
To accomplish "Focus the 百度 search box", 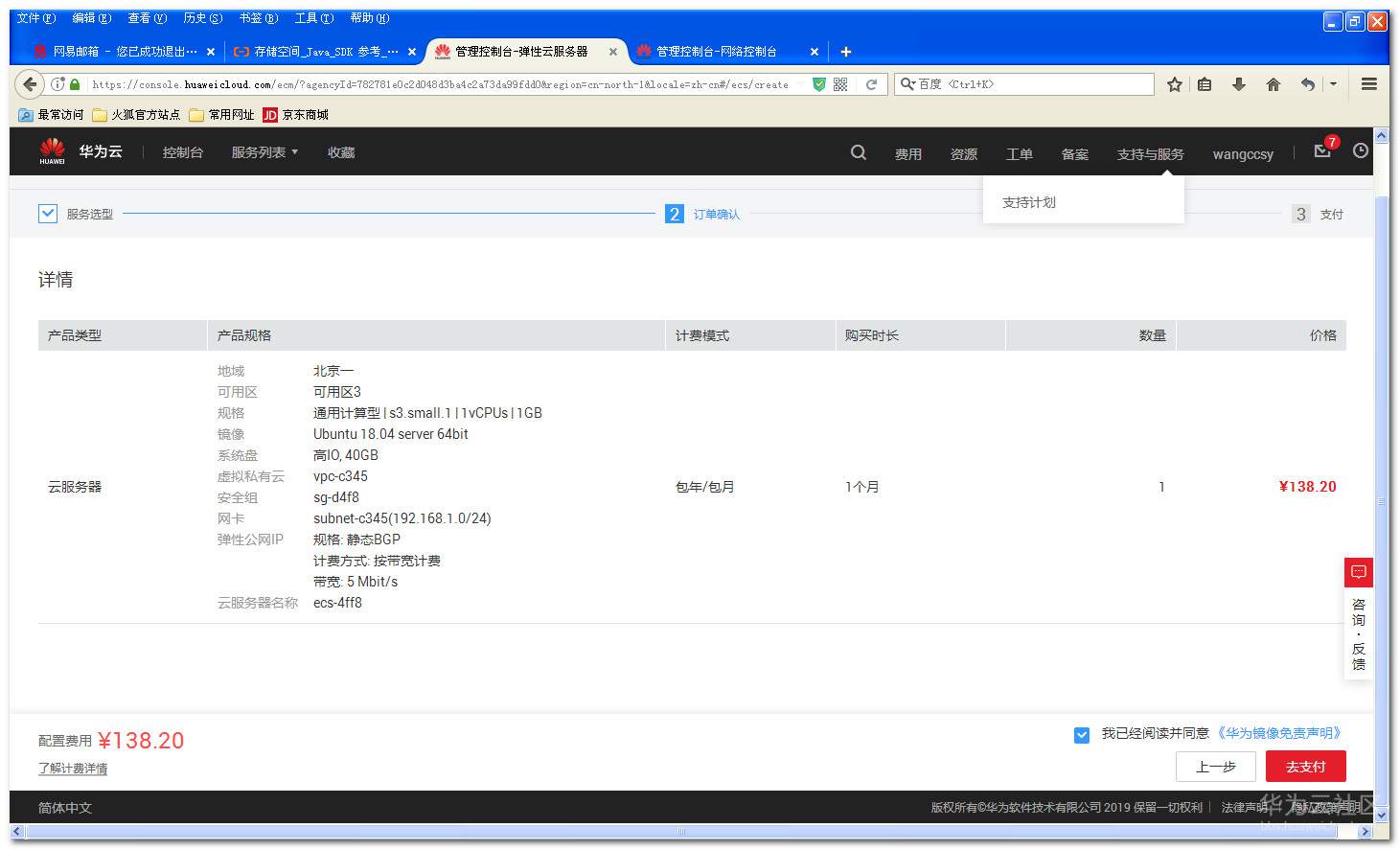I will 1023,84.
